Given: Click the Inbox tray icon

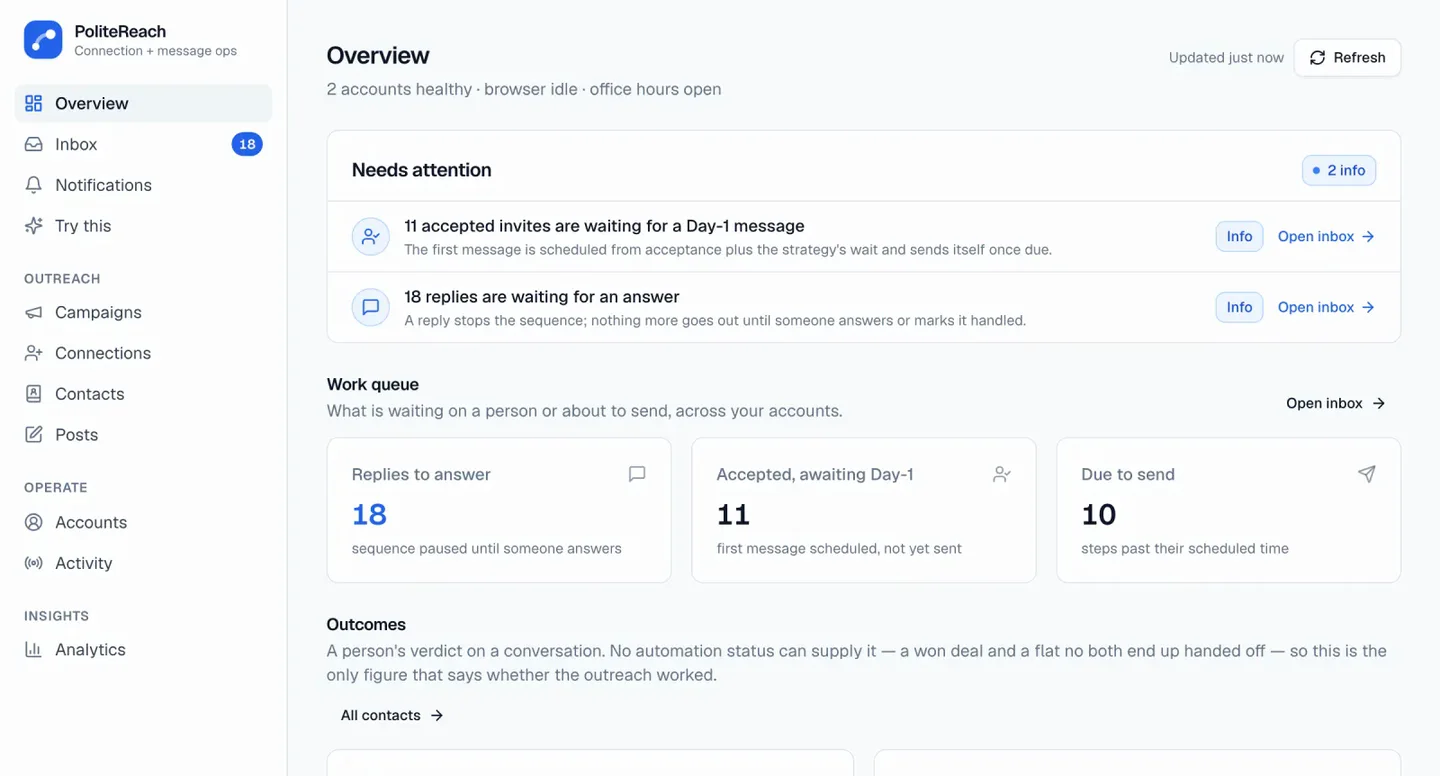Looking at the screenshot, I should coord(34,144).
